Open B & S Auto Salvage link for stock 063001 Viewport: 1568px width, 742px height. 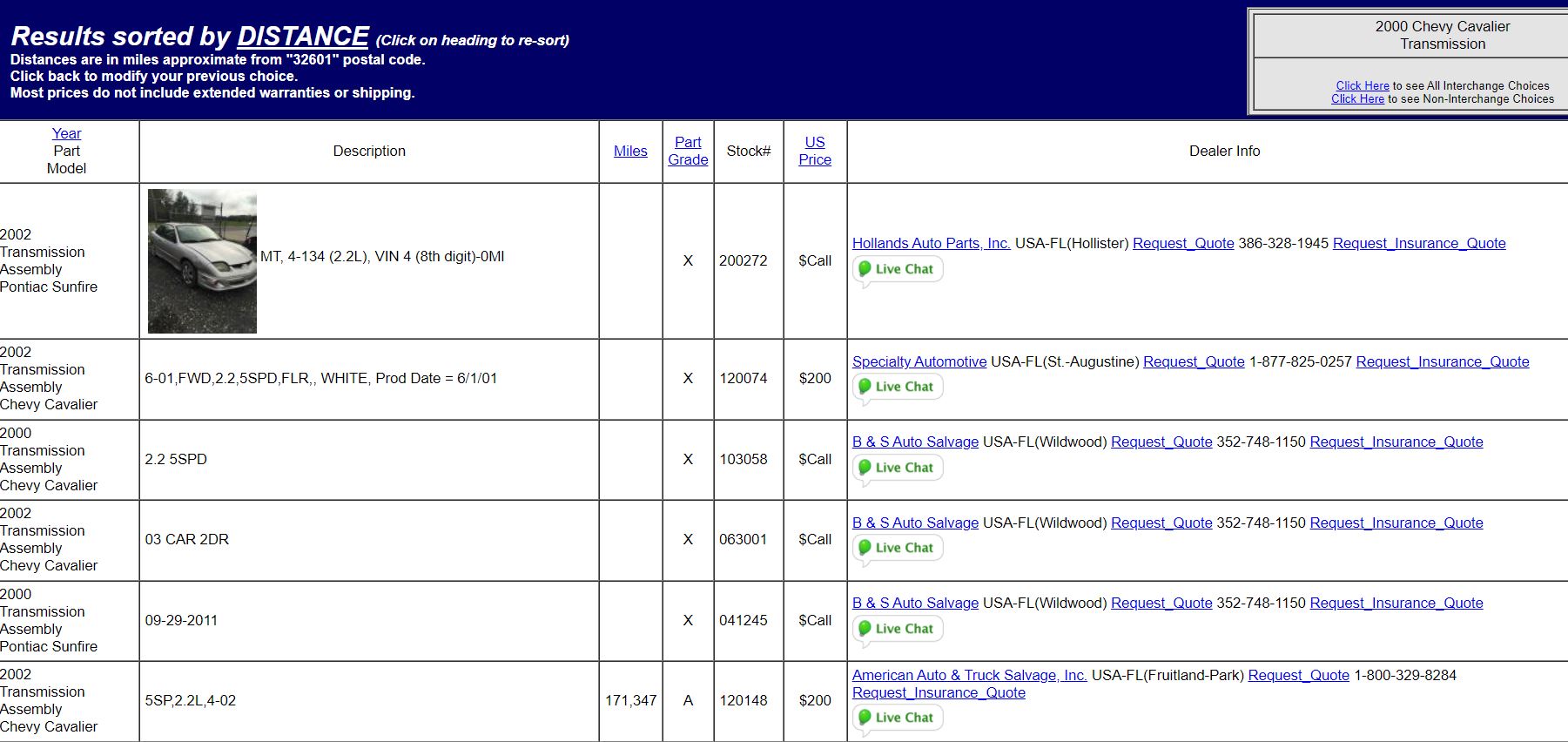point(915,523)
